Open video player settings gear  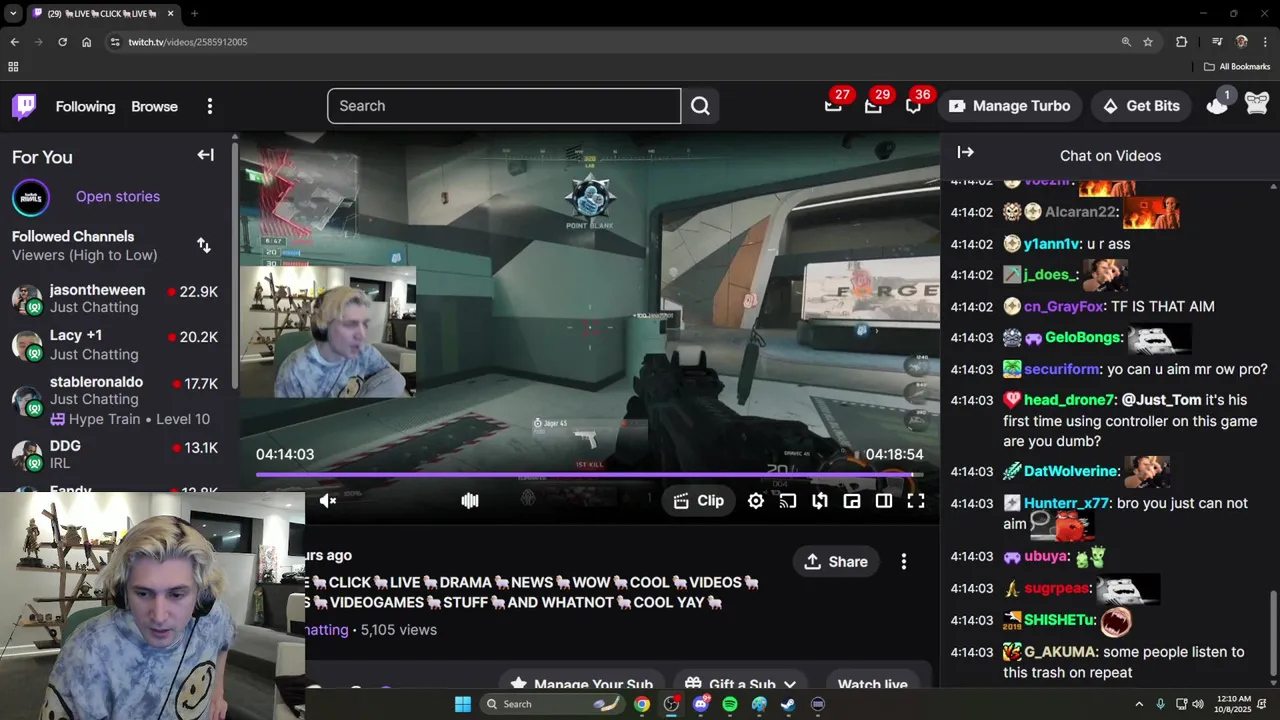756,501
